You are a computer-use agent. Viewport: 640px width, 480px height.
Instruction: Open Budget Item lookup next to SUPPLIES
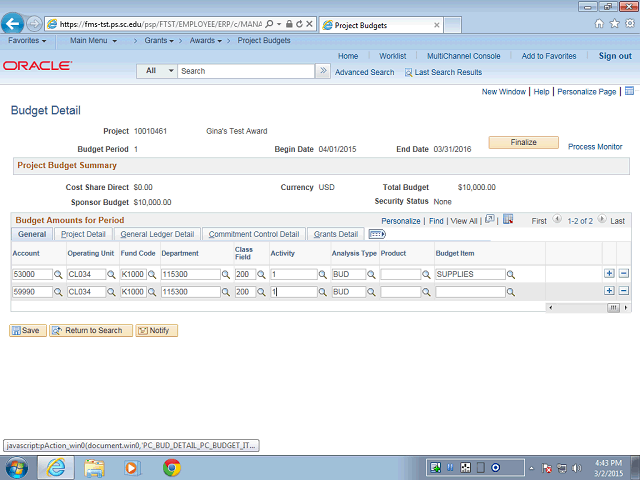tap(511, 275)
